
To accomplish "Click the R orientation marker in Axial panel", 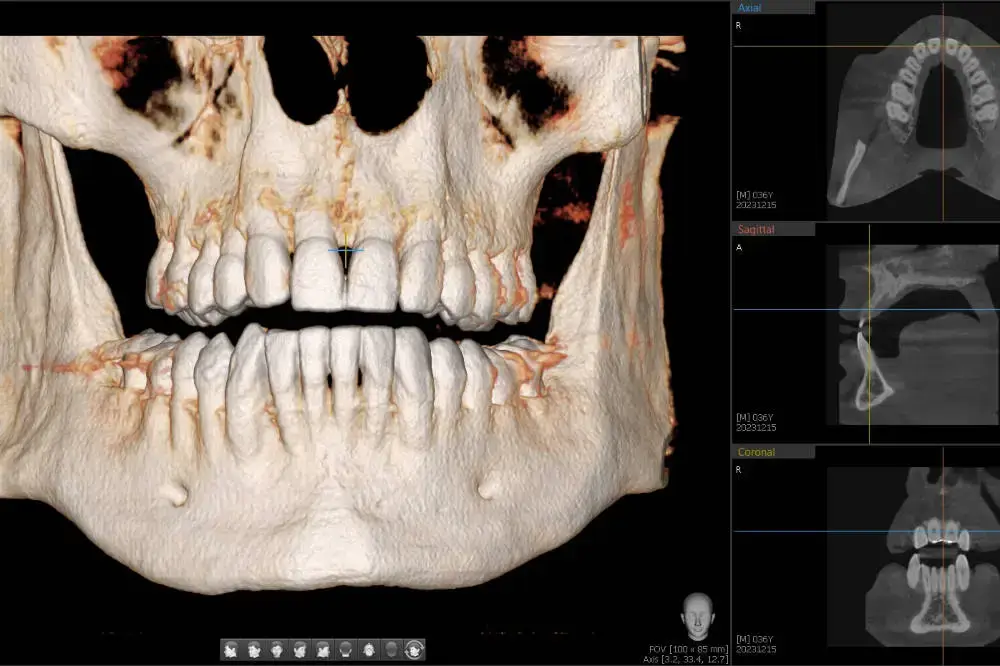I will (x=739, y=26).
